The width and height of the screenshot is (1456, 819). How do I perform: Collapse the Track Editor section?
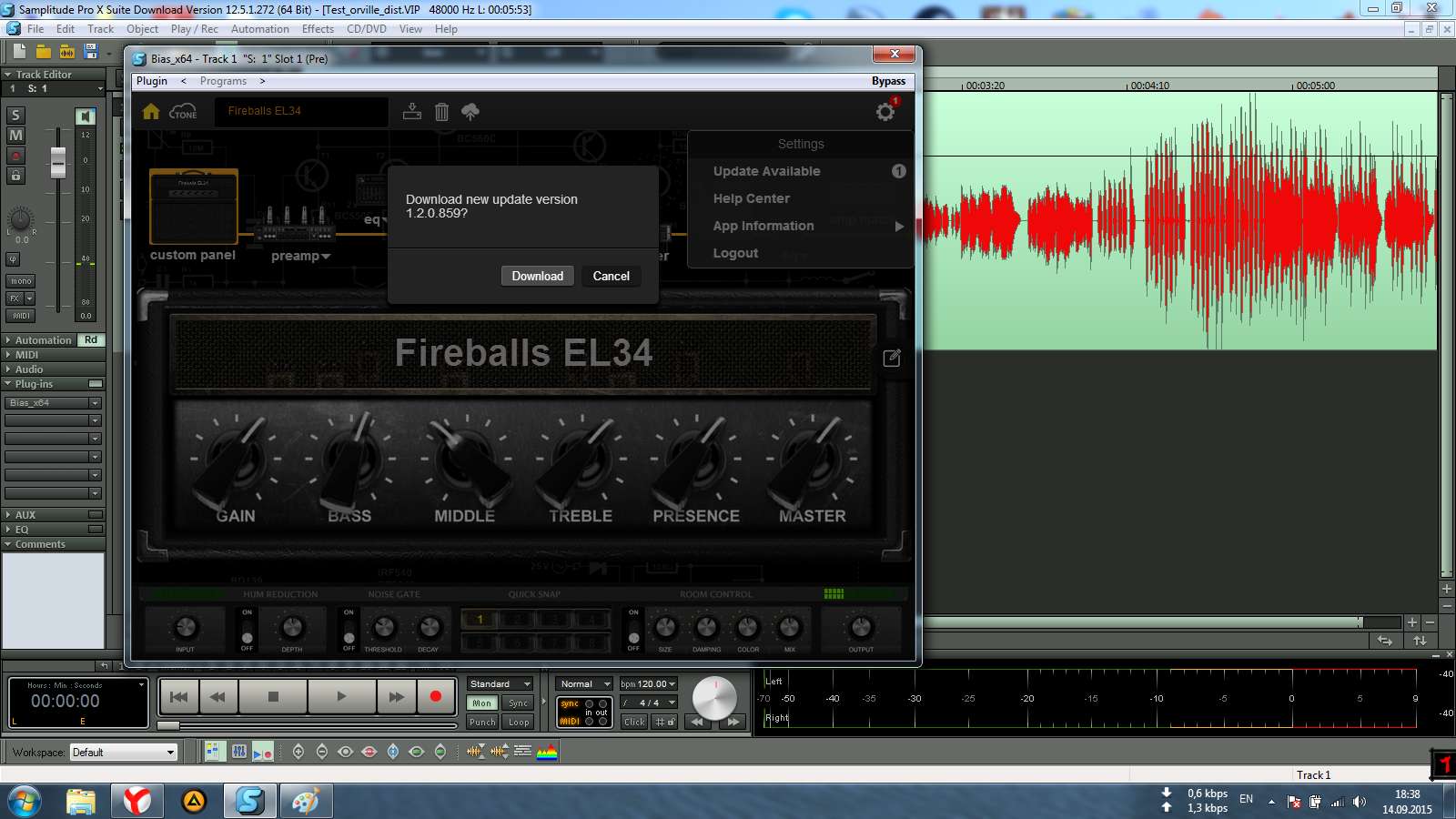(8, 75)
